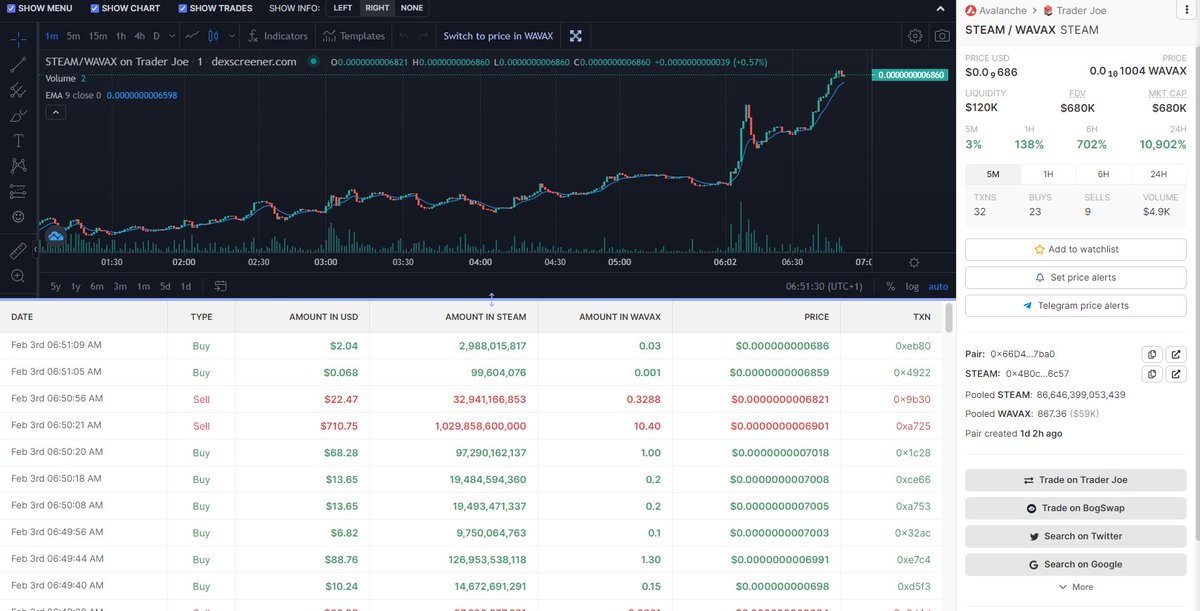Click Set price alerts button
The image size is (1200, 611).
pyautogui.click(x=1075, y=277)
